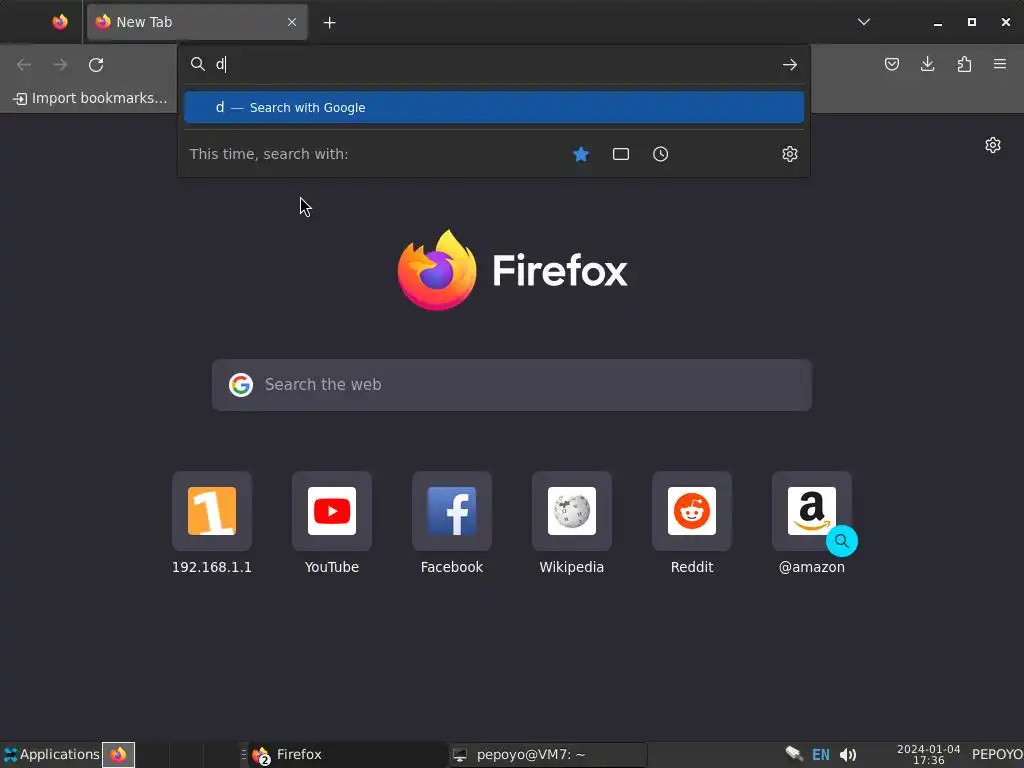Click the Go arrow in address bar
This screenshot has width=1024, height=768.
(x=790, y=65)
